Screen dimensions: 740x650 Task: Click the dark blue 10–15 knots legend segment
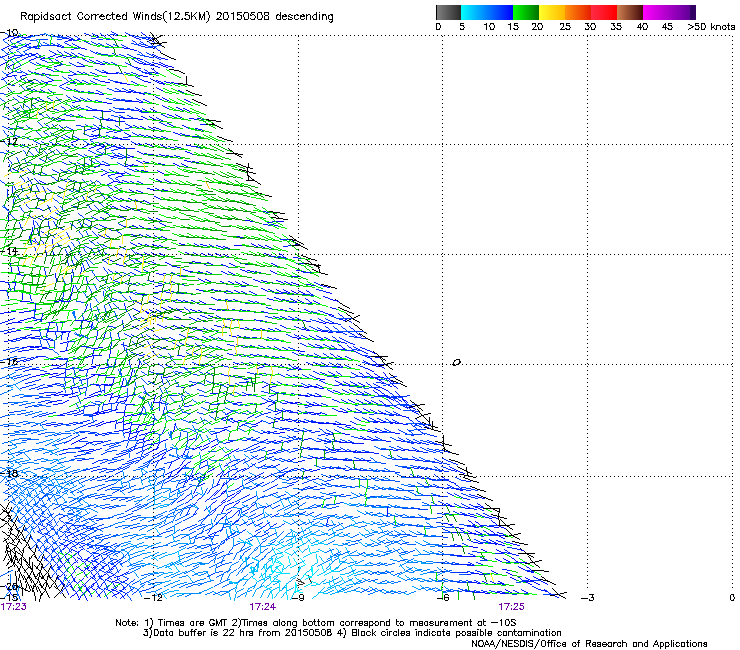point(500,12)
